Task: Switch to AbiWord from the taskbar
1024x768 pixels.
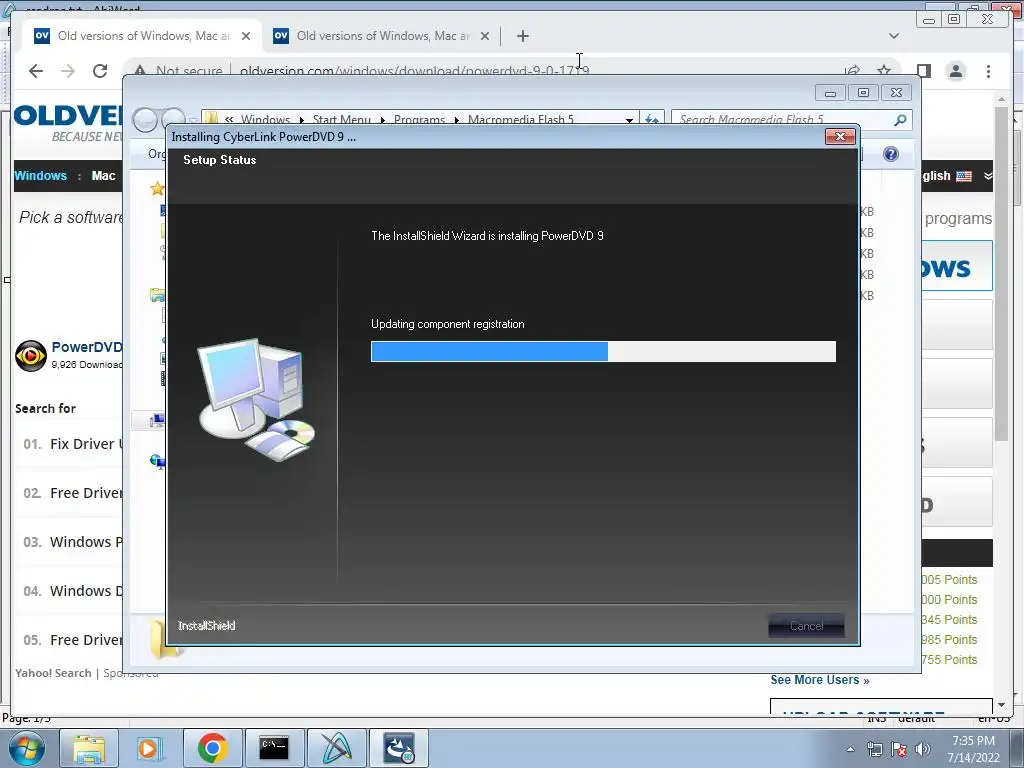Action: pos(335,748)
